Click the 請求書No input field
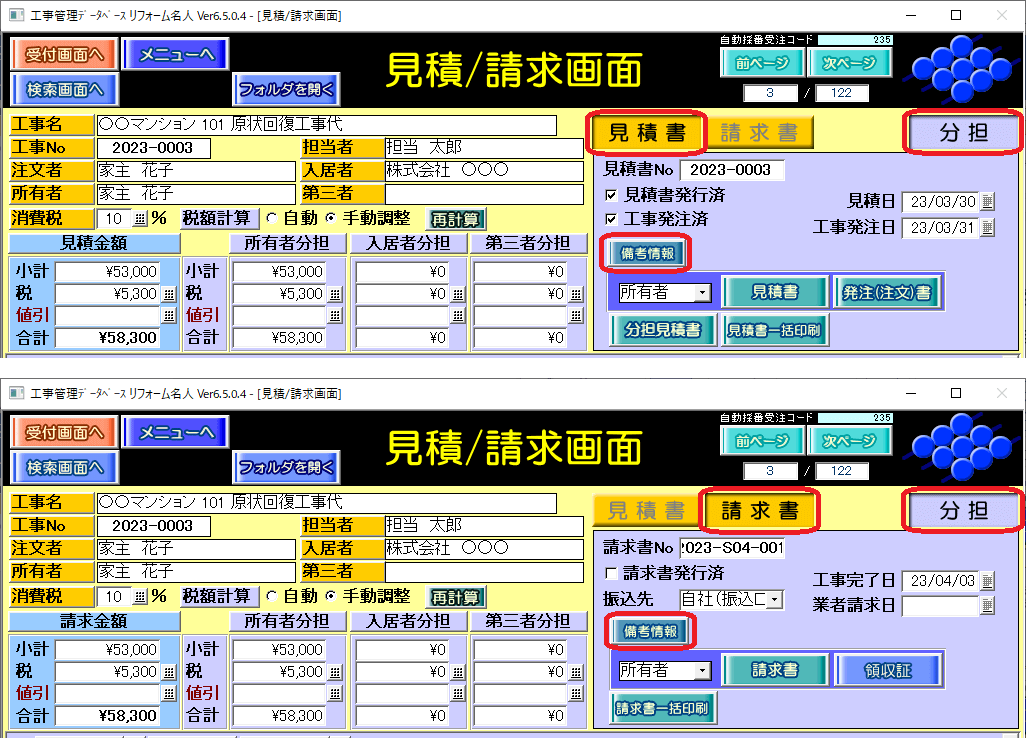 coord(732,548)
